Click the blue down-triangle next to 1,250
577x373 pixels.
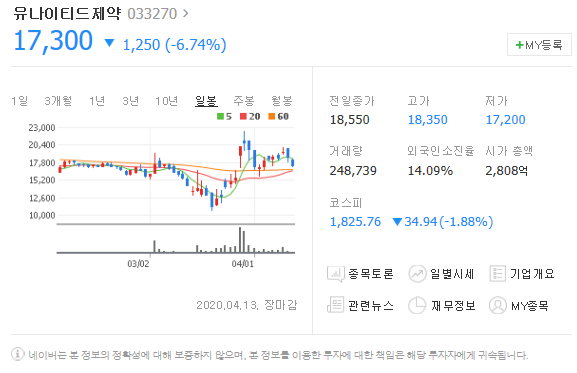click(x=109, y=43)
